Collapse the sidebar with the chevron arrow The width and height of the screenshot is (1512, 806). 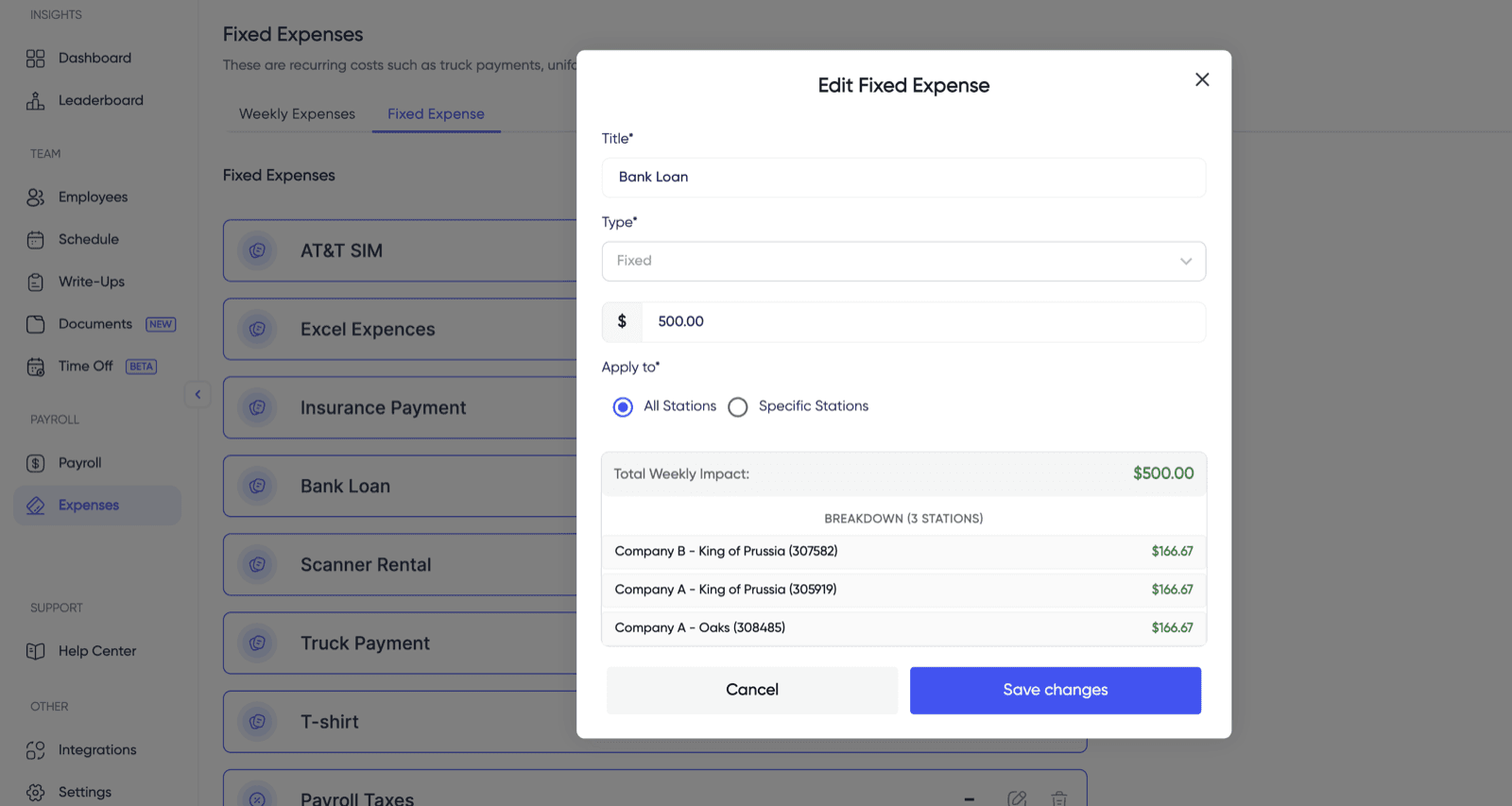coord(198,394)
